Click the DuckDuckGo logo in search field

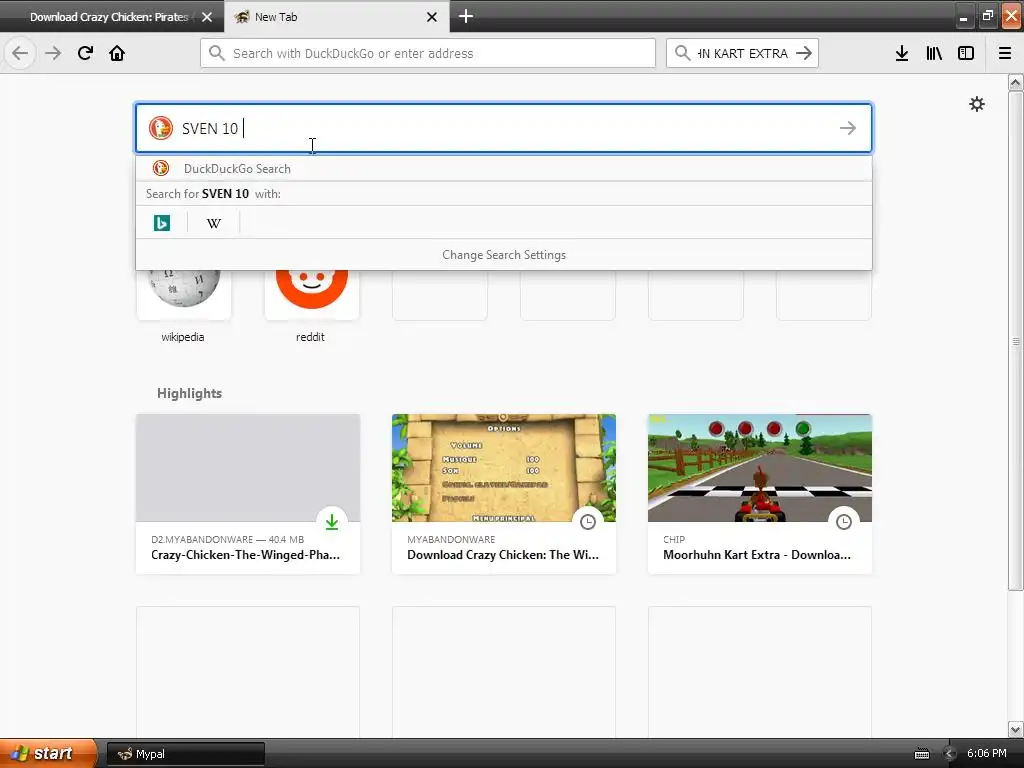pos(161,128)
